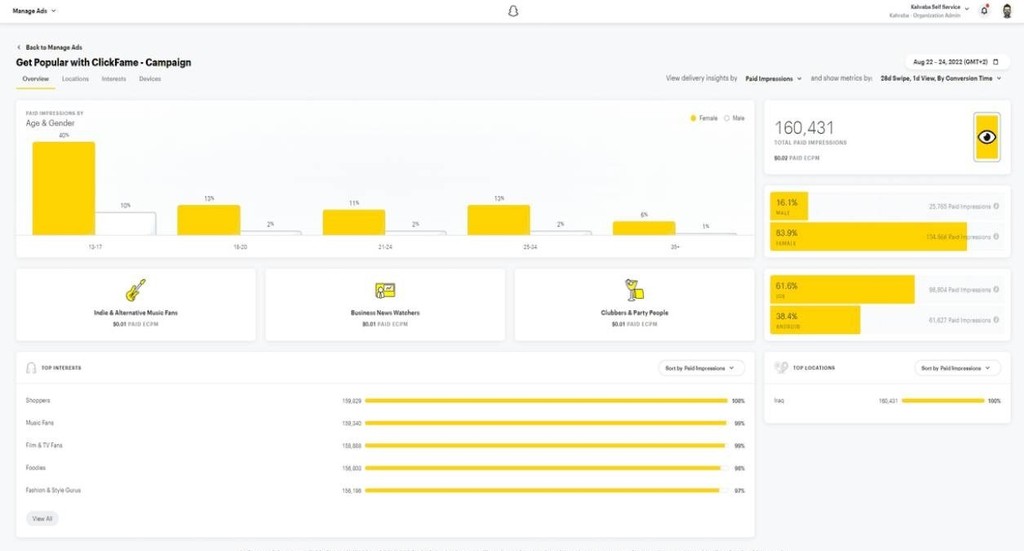Switch to the Locations tab
The width and height of the screenshot is (1024, 551).
(75, 79)
